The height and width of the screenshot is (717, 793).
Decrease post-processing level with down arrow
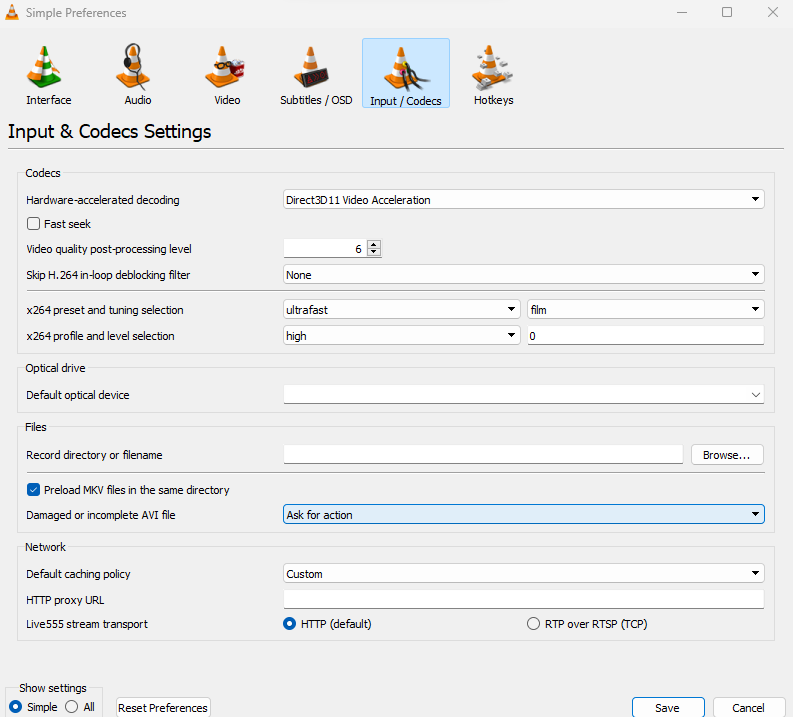[374, 252]
